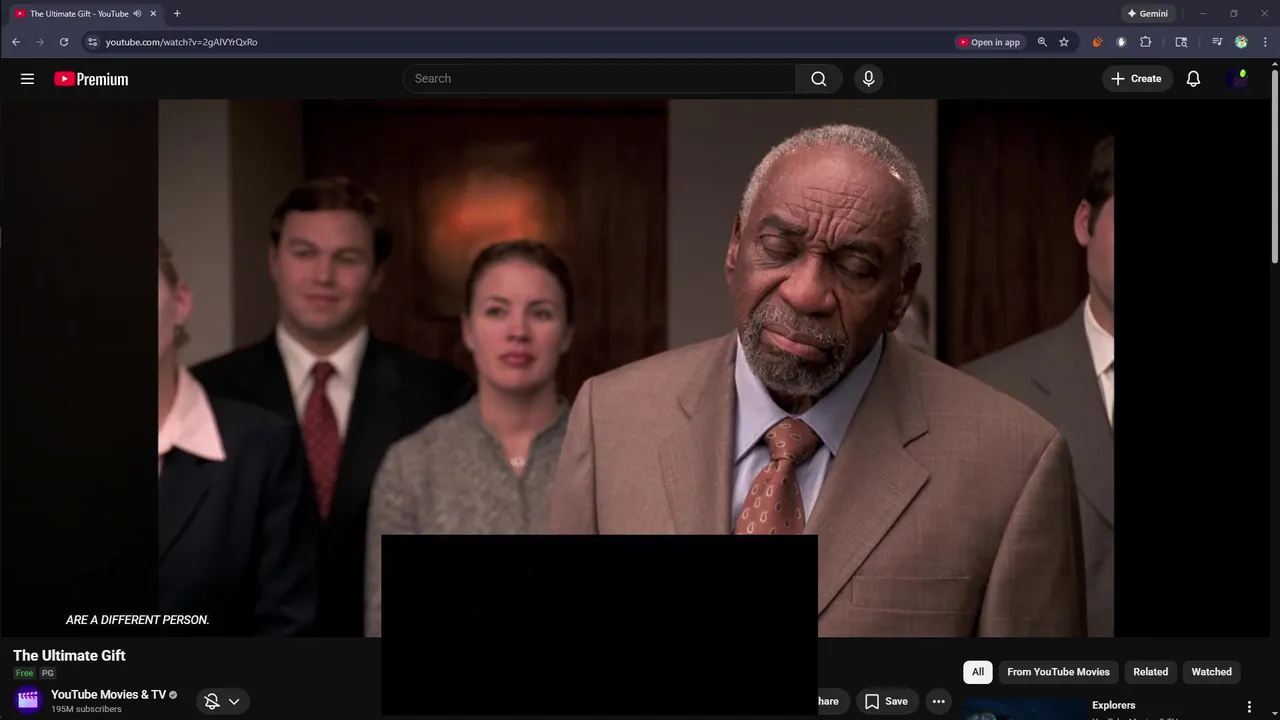Image resolution: width=1280 pixels, height=720 pixels.
Task: Open the orange acorn extension icon
Action: (1097, 42)
